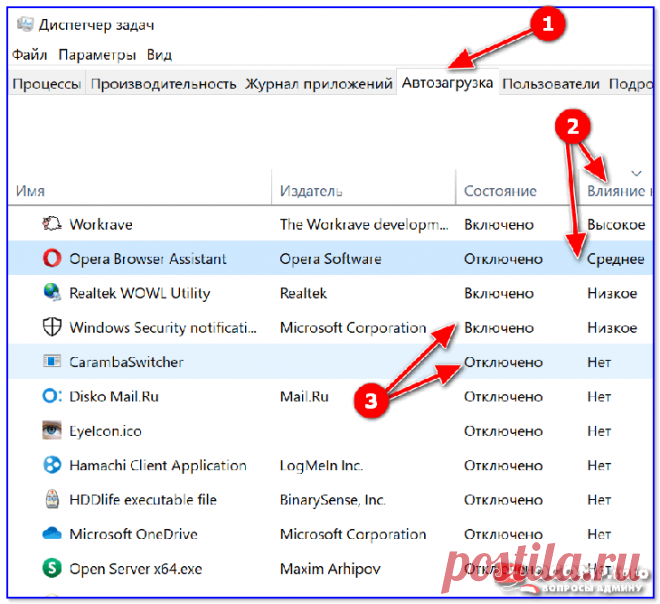
Task: Sort by the Состояние column header
Action: [500, 191]
